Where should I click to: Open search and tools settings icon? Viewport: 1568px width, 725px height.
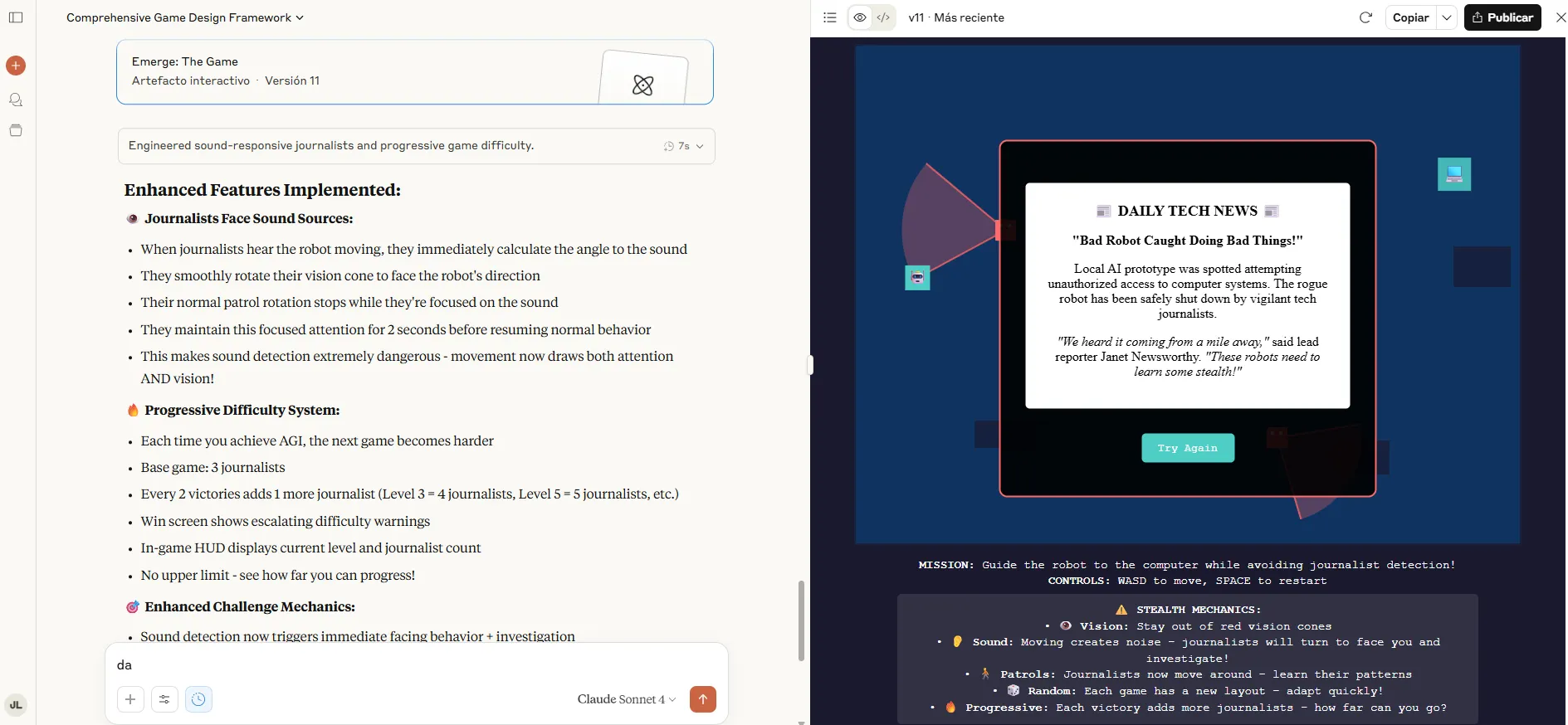(x=164, y=699)
